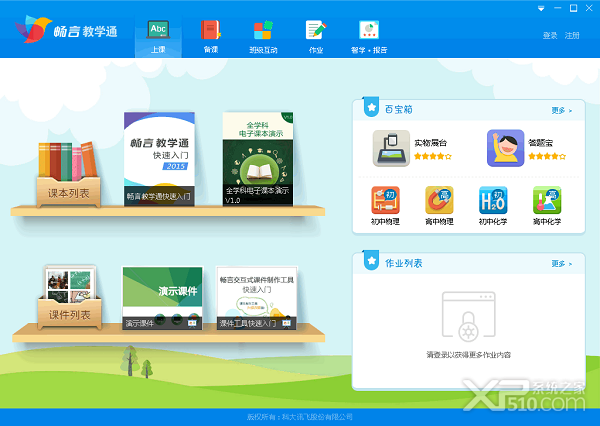Screen dimensions: 600x426
Task: Click the 注册 link
Action: (x=572, y=36)
